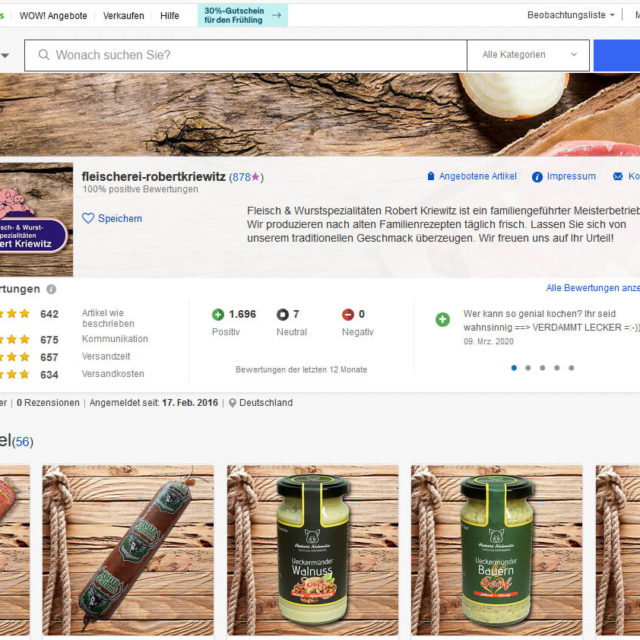Click the envelope contact icon
640x640 pixels.
(618, 176)
